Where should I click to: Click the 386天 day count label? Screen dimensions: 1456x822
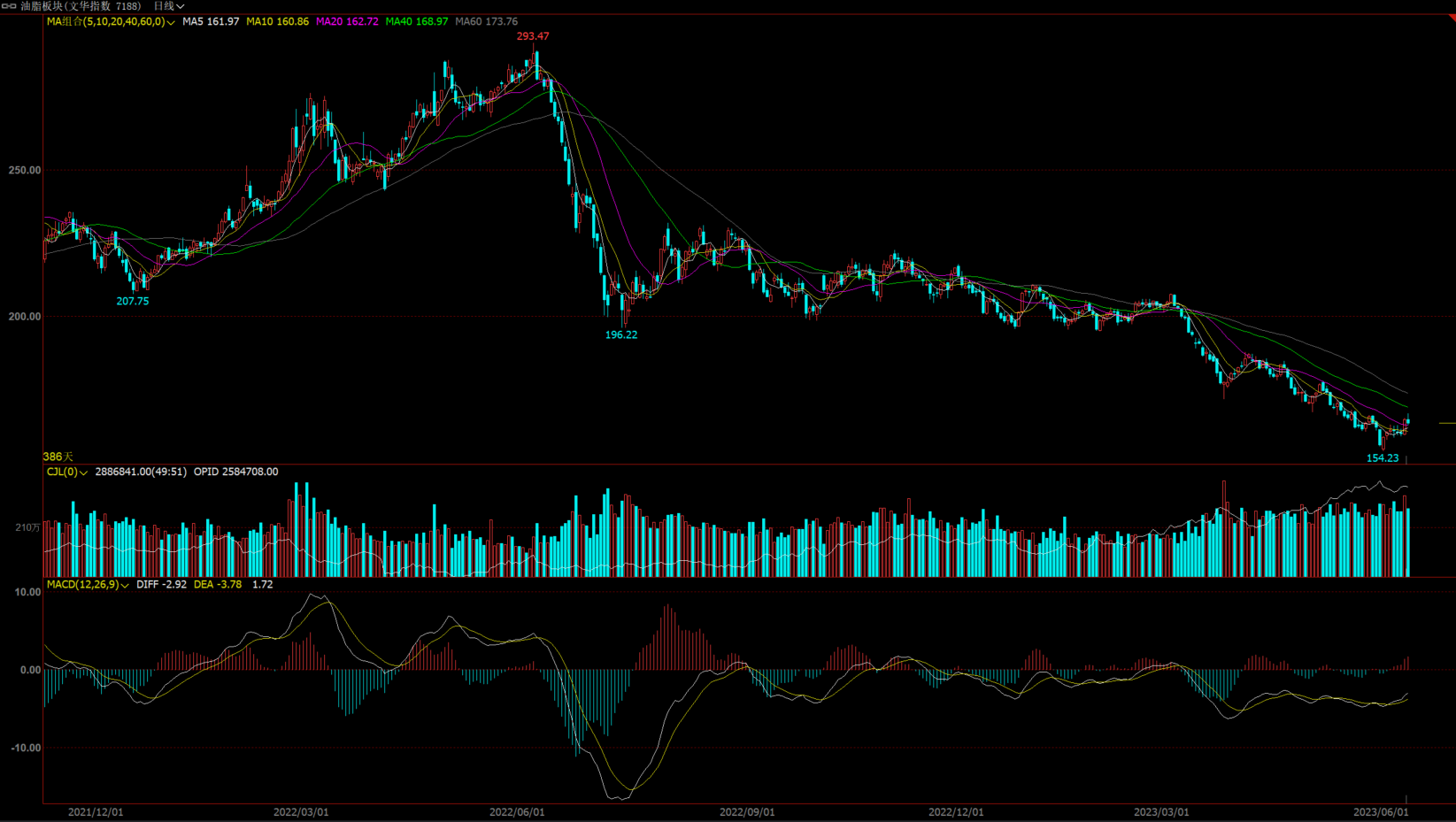coord(58,457)
